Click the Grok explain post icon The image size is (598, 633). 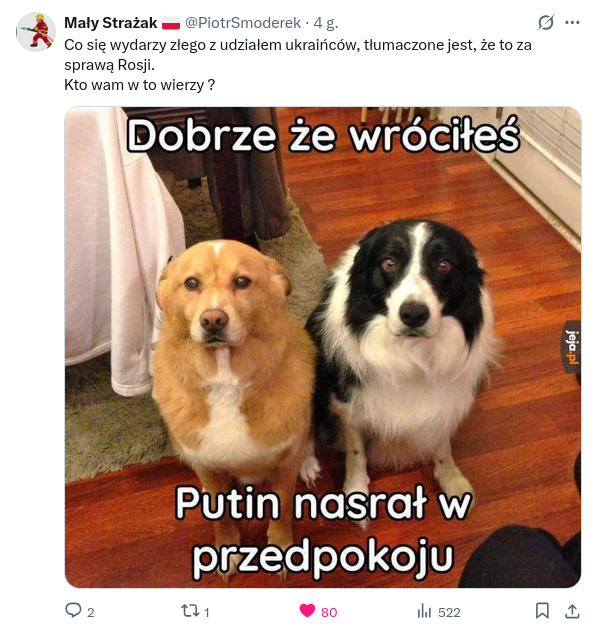(546, 23)
